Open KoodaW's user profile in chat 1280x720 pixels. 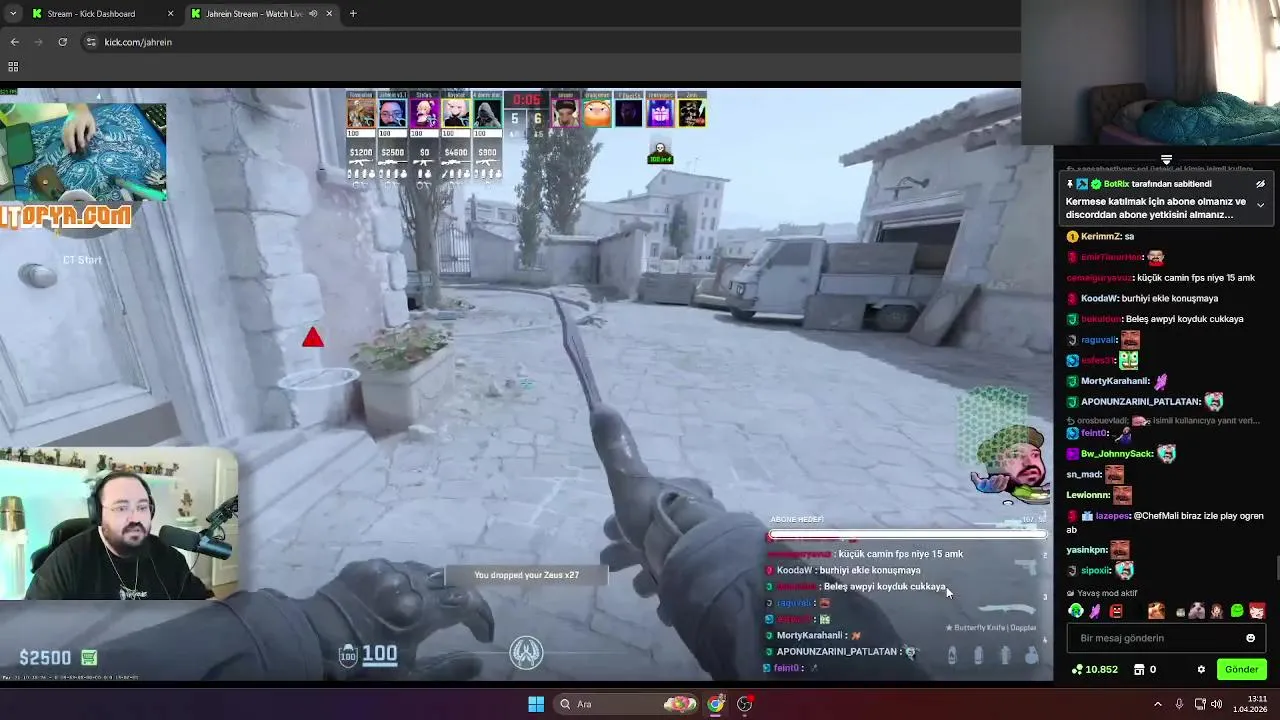click(x=1098, y=298)
